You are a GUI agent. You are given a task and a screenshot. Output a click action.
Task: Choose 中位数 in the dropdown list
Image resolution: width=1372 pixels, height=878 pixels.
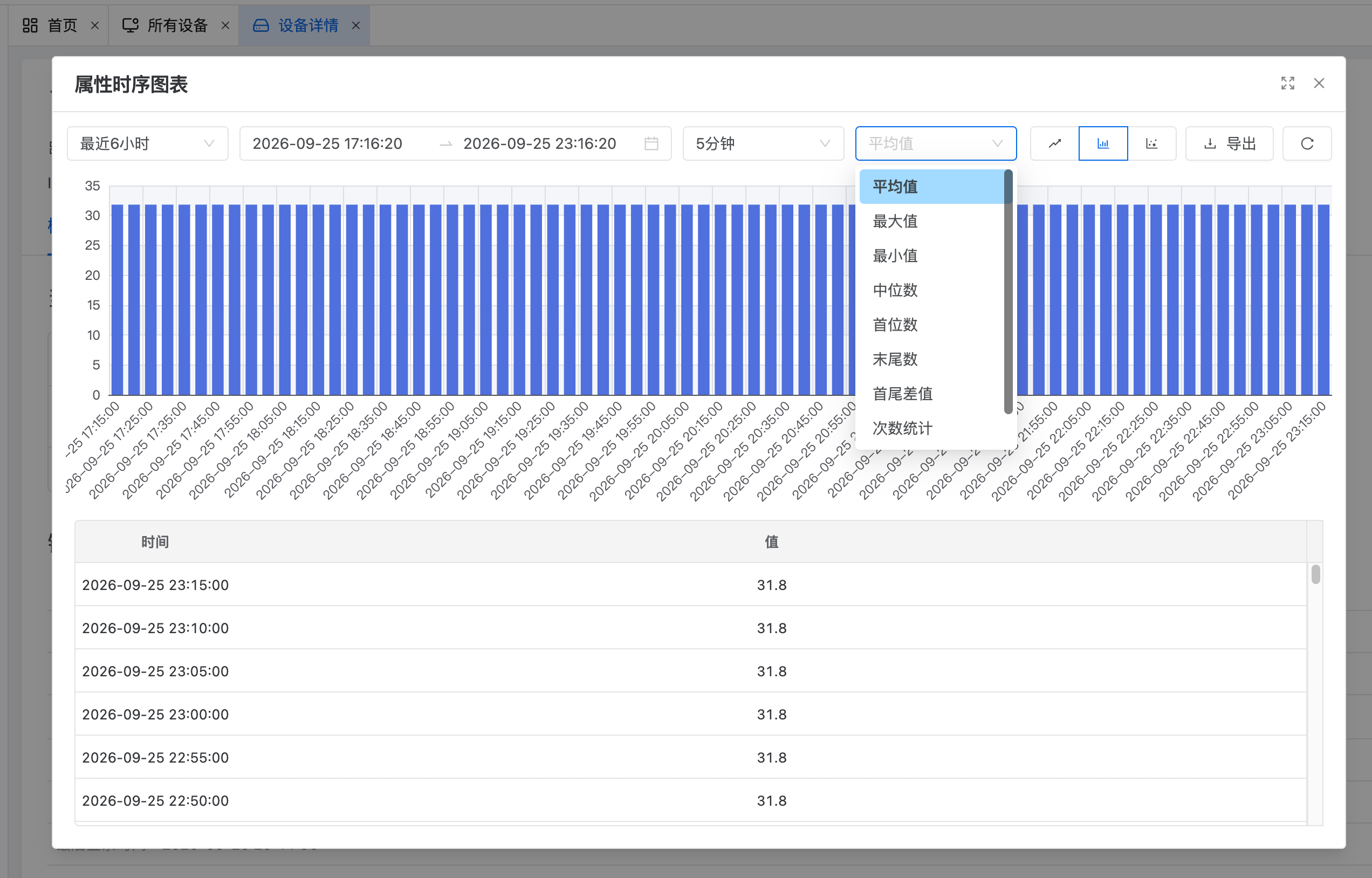[932, 290]
